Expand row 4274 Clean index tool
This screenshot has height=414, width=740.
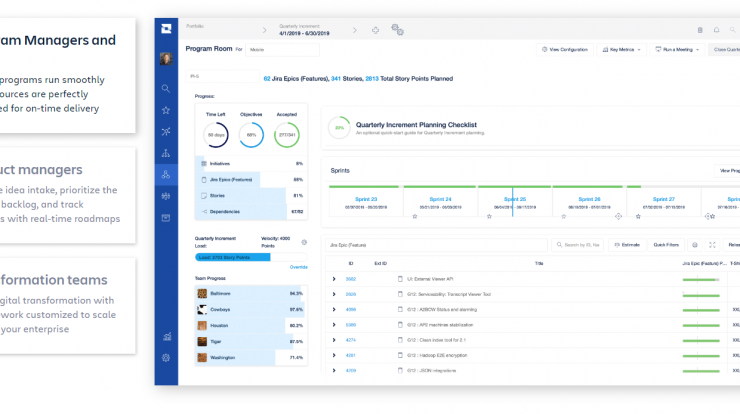click(334, 340)
